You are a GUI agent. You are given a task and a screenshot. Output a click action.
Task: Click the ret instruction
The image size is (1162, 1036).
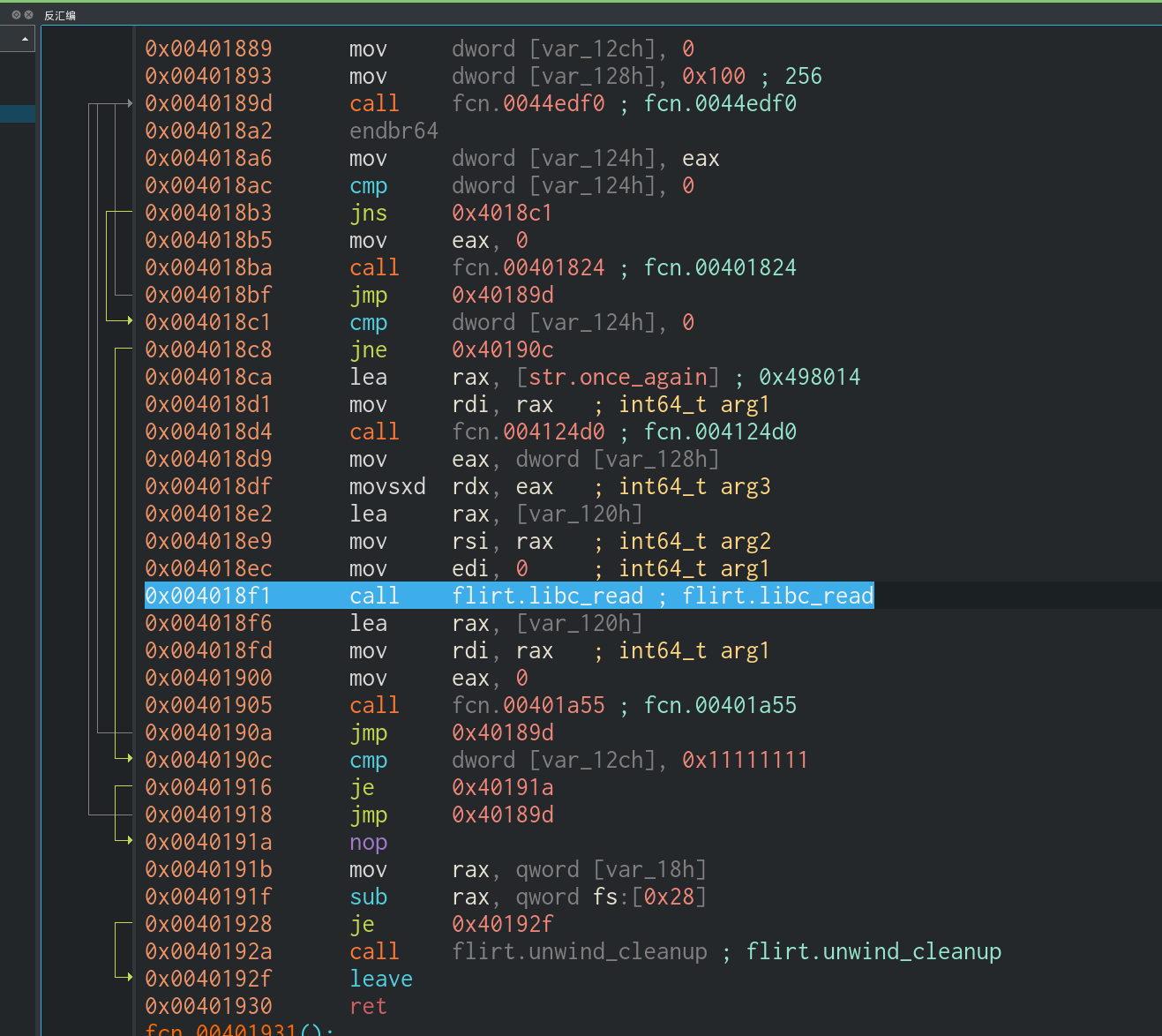point(369,1006)
